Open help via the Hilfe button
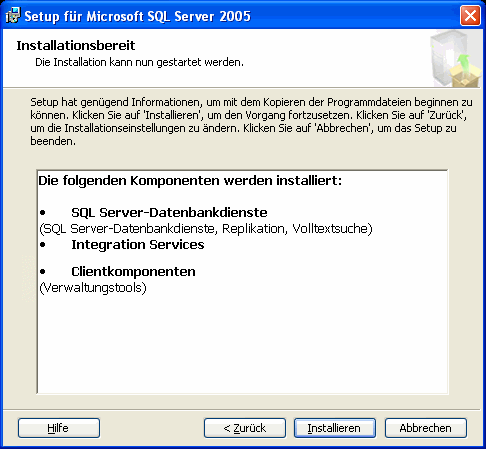The height and width of the screenshot is (449, 486). [x=59, y=428]
